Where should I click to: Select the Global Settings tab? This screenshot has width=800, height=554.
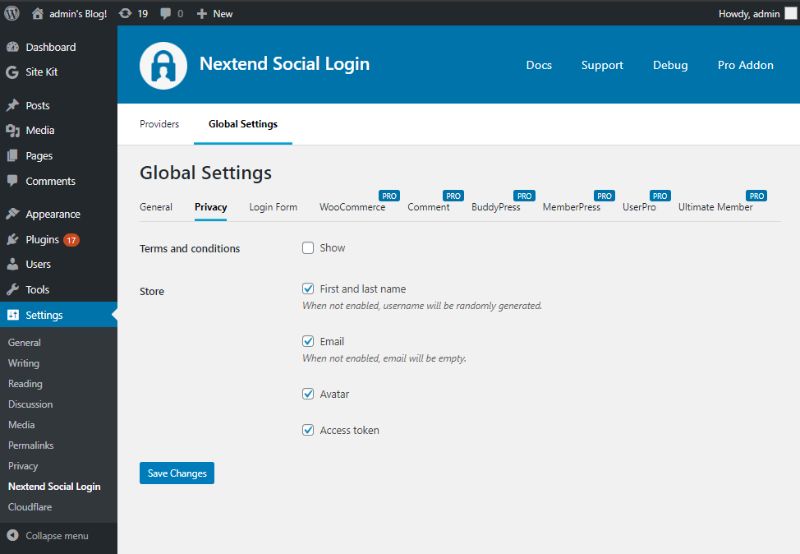pos(243,124)
